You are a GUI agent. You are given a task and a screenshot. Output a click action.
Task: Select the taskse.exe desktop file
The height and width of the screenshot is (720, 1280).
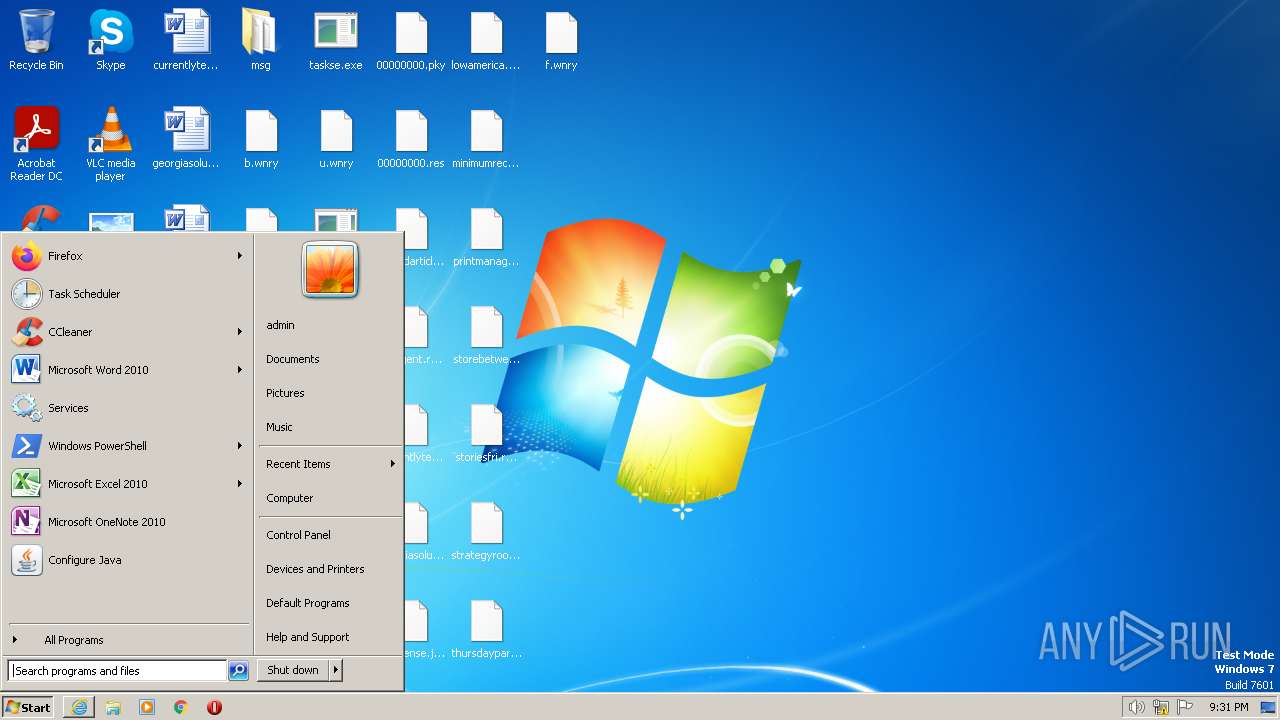336,41
